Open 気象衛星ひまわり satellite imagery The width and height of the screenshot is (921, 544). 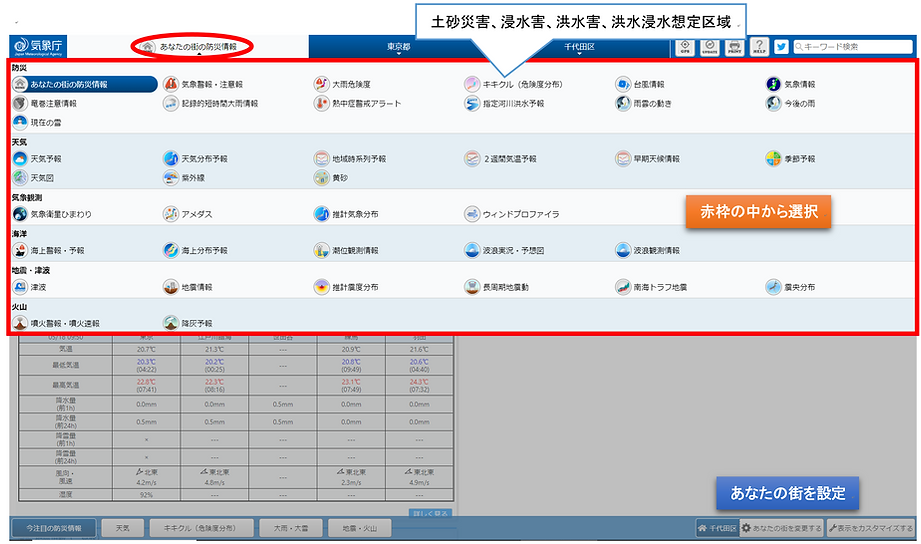point(52,214)
